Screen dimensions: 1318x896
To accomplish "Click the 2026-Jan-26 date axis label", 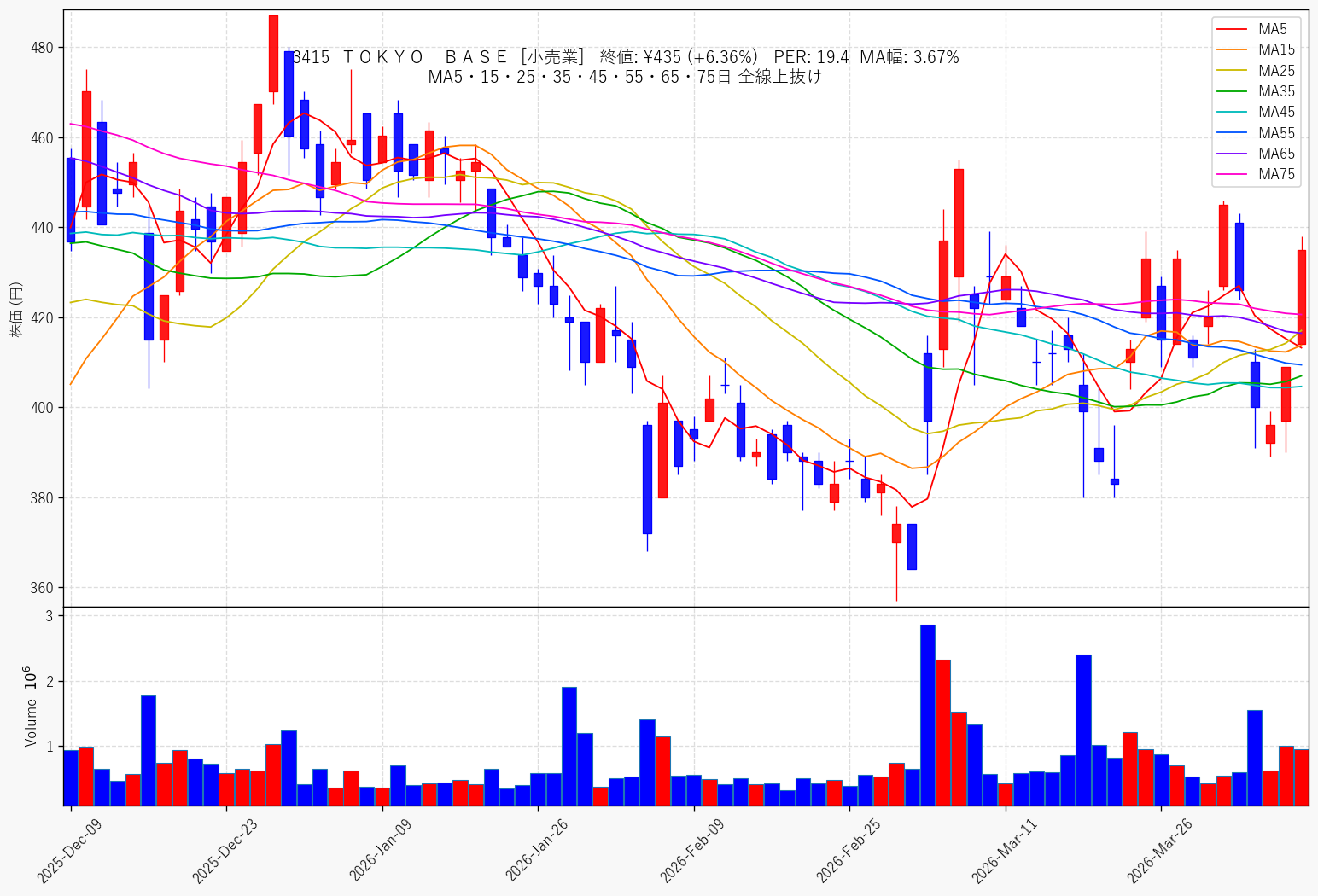I will 538,851.
